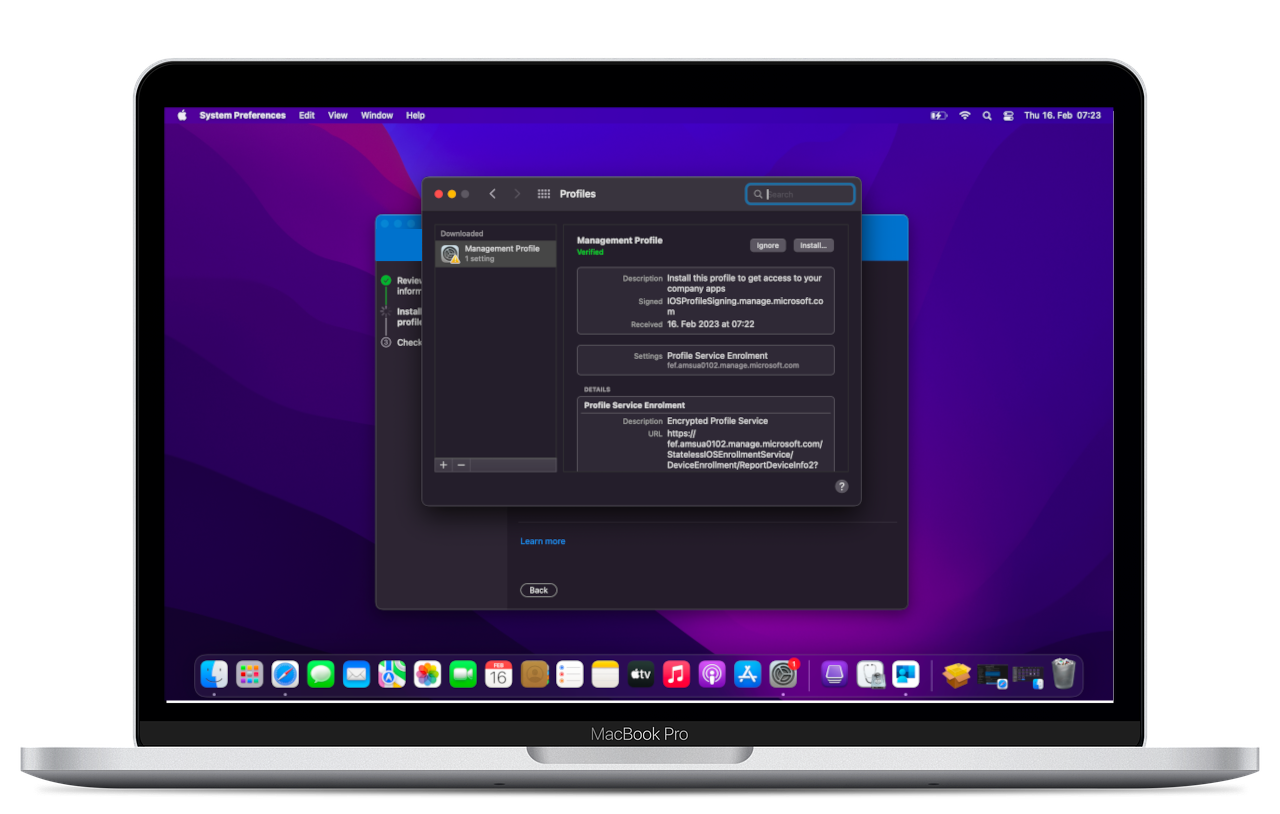Viewport: 1280px width, 814px height.
Task: Click the Install… button for Management Profile
Action: [x=813, y=245]
